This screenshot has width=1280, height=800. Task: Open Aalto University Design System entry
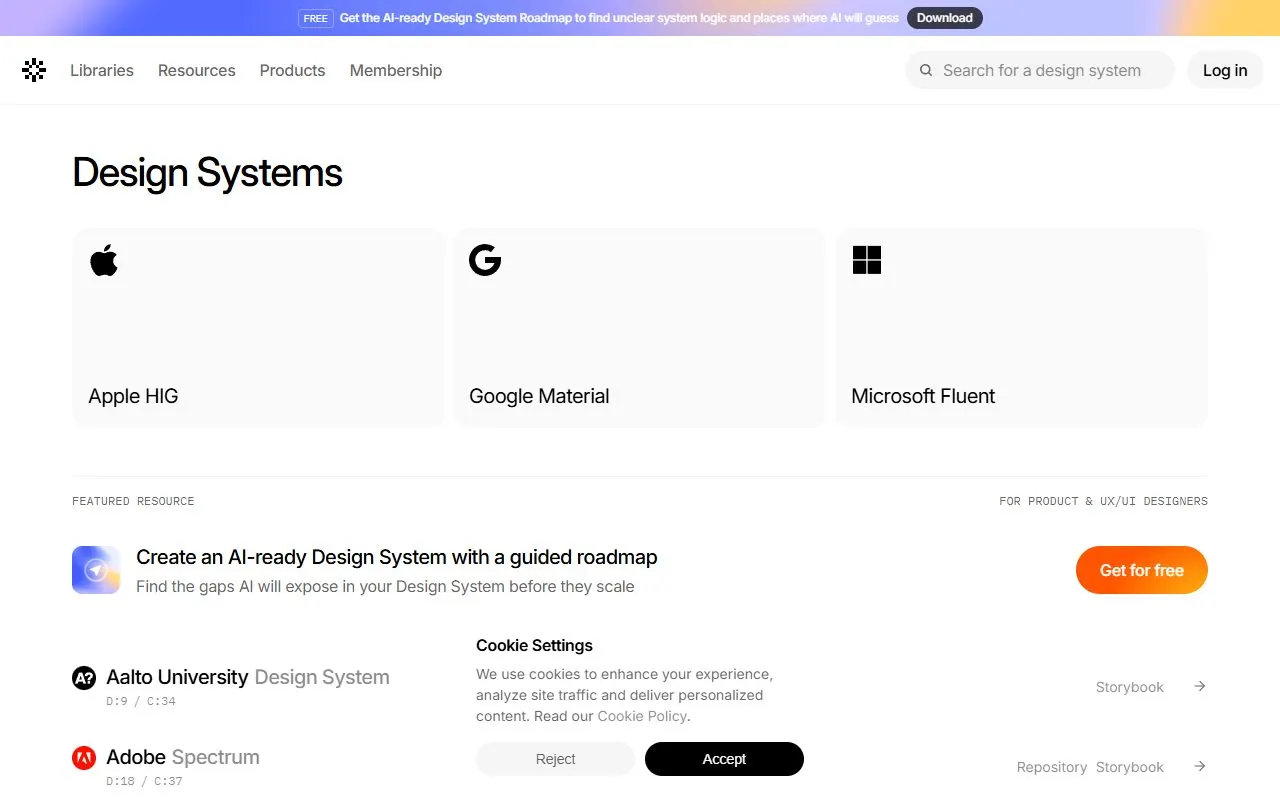pos(248,677)
